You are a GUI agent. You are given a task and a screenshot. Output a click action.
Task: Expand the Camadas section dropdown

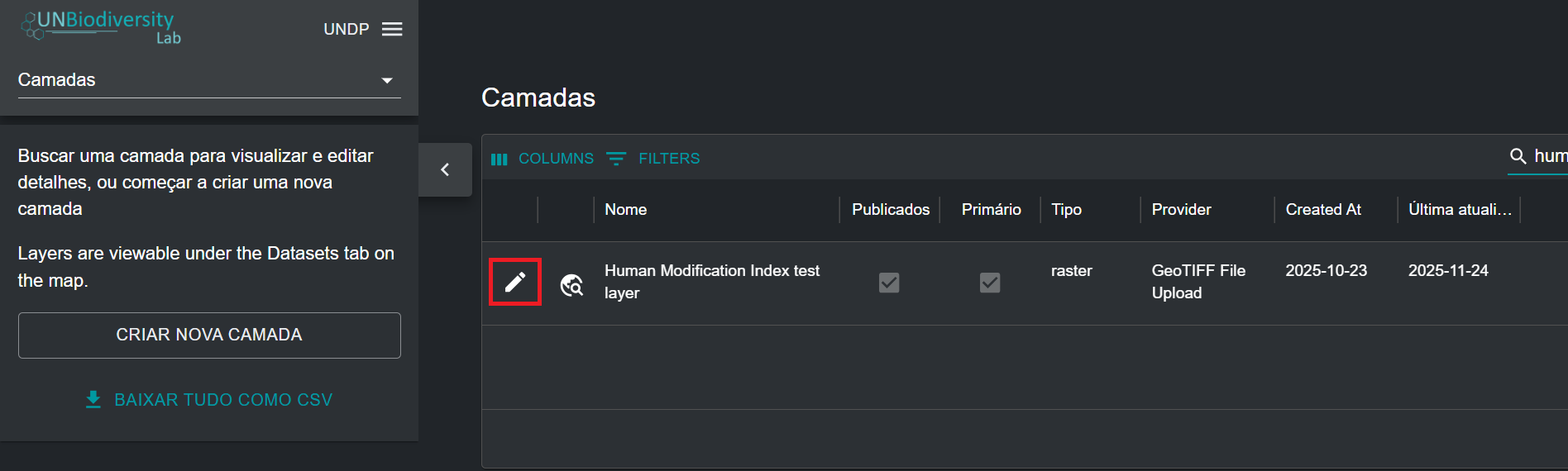point(386,80)
